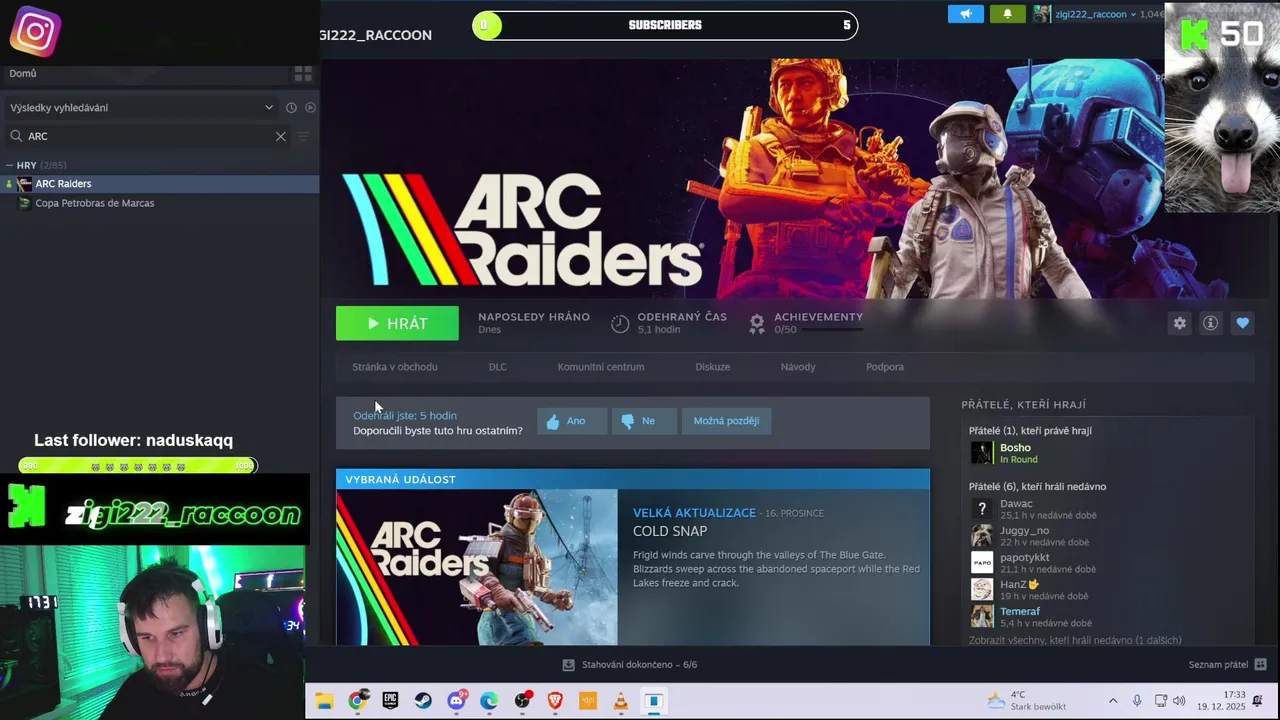Switch library to grid collections view
Image resolution: width=1280 pixels, height=720 pixels.
point(303,74)
